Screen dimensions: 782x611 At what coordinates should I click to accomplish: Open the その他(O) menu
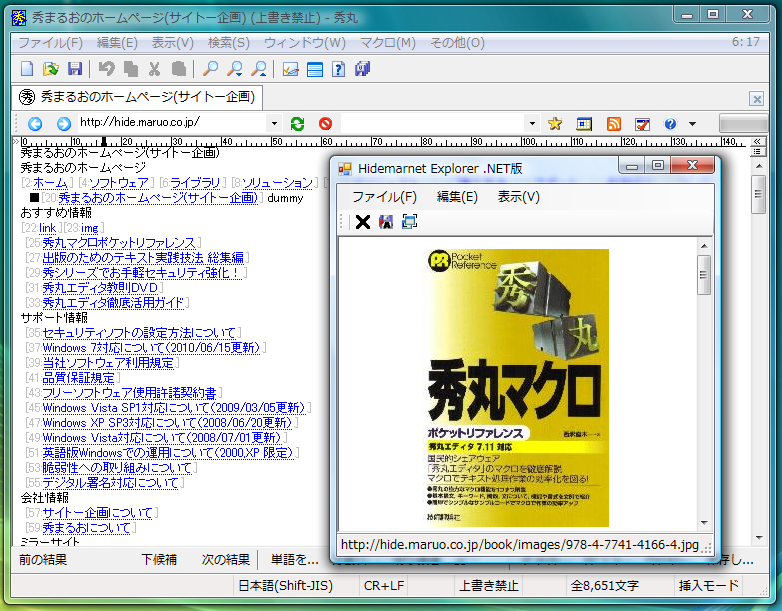point(457,43)
